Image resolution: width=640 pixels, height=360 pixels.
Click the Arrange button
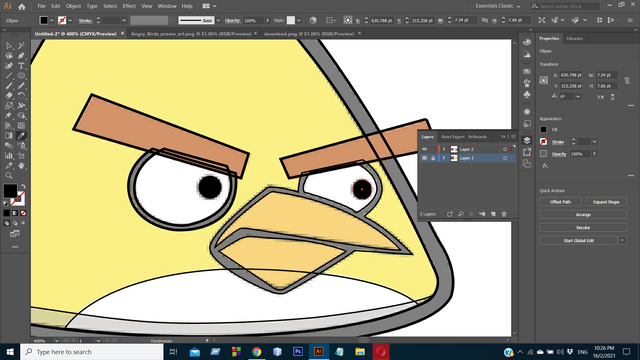[583, 215]
